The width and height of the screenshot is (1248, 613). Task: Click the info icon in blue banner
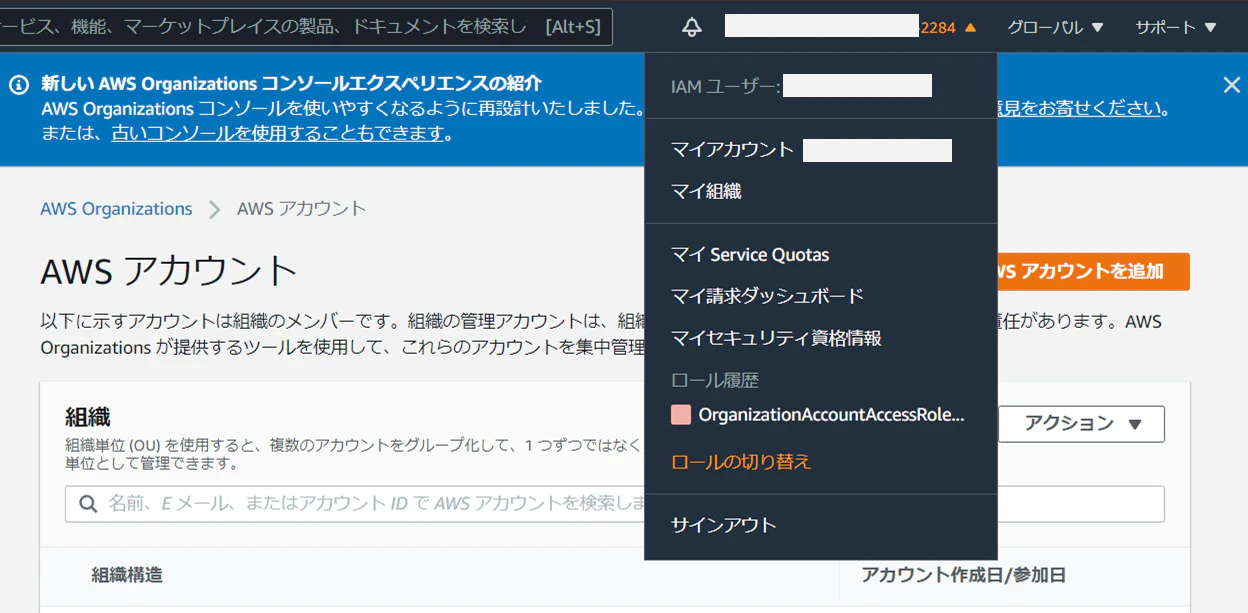pos(19,85)
